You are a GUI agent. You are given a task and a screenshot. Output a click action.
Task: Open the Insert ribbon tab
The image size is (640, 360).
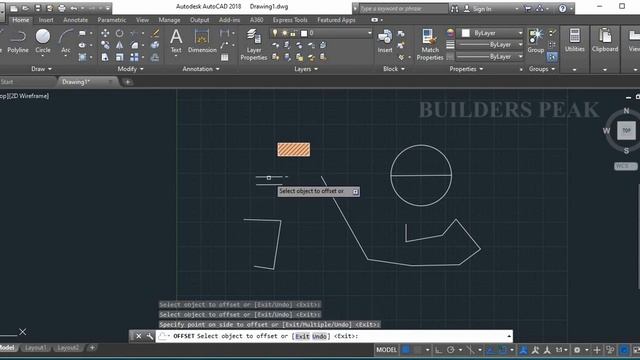pos(46,20)
